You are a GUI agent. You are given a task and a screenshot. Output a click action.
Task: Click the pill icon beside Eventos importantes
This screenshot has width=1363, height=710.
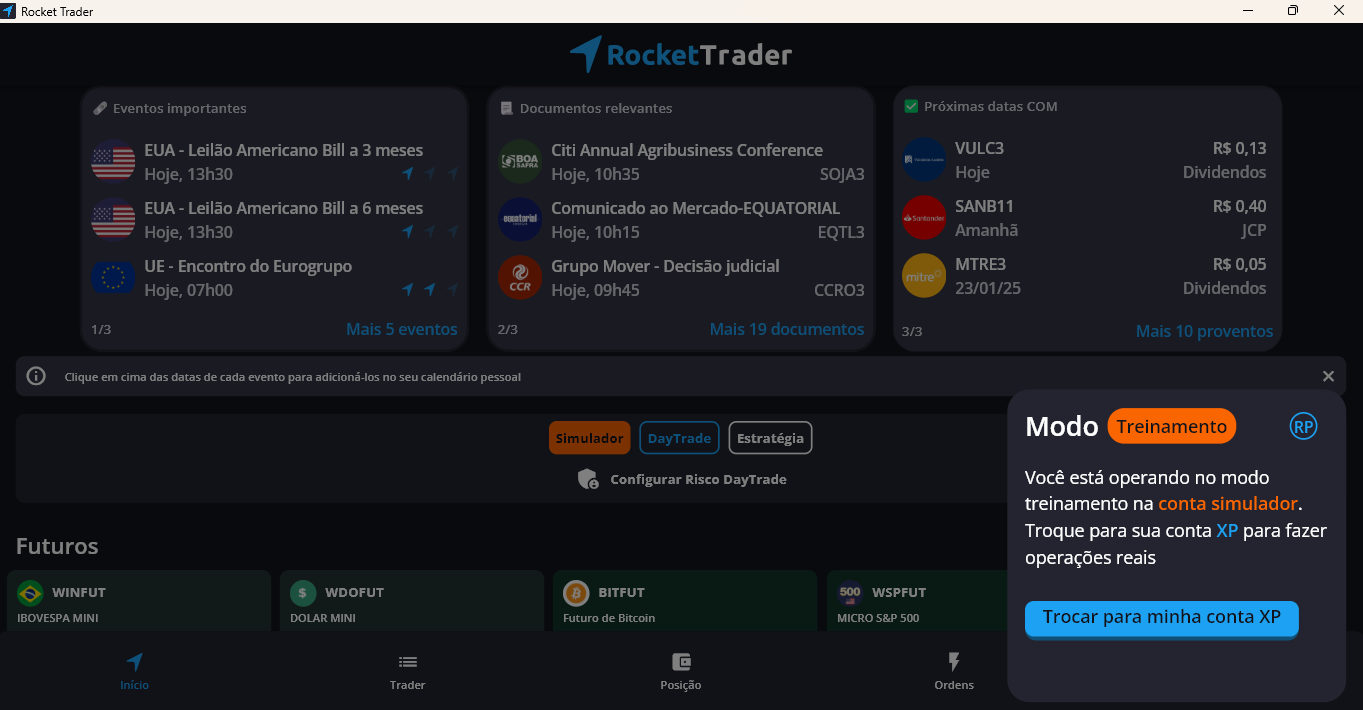100,108
